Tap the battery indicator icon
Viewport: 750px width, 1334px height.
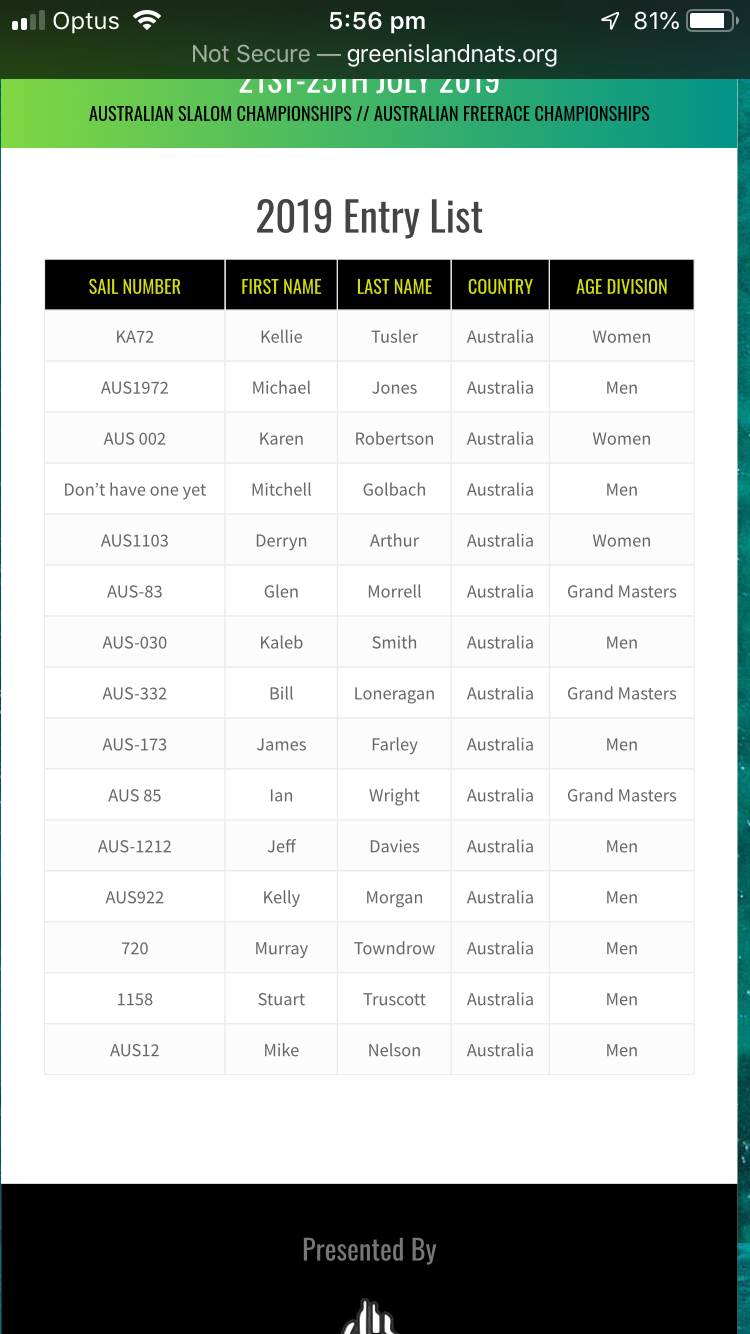(x=711, y=21)
